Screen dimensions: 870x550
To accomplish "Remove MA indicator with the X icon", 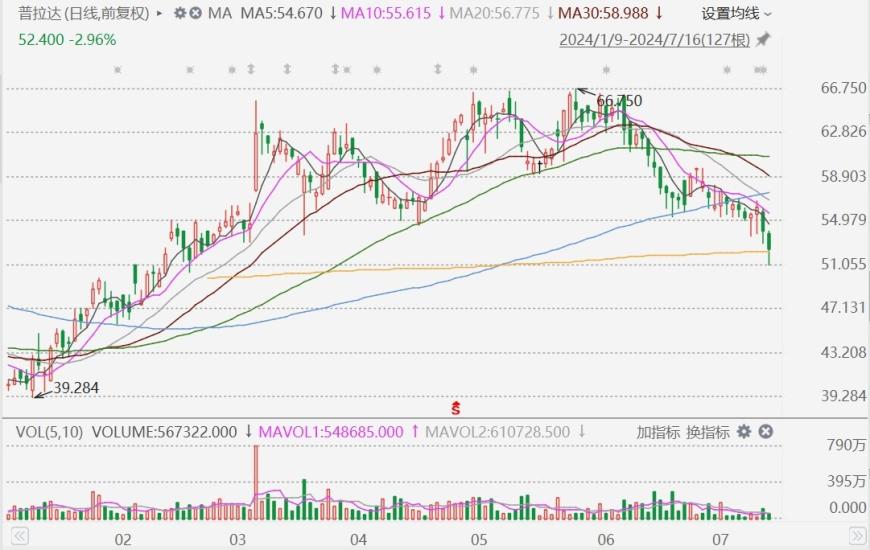I will coord(195,14).
